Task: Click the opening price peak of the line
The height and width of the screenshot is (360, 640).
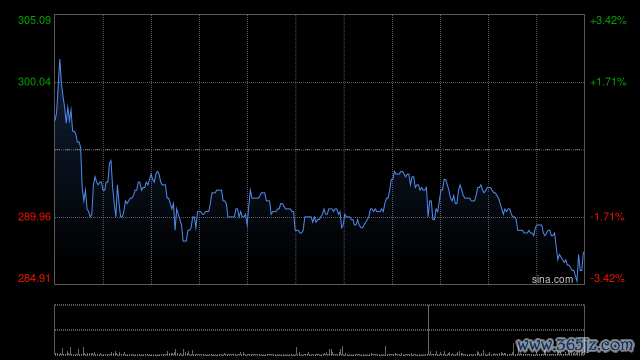Action: 60,60
